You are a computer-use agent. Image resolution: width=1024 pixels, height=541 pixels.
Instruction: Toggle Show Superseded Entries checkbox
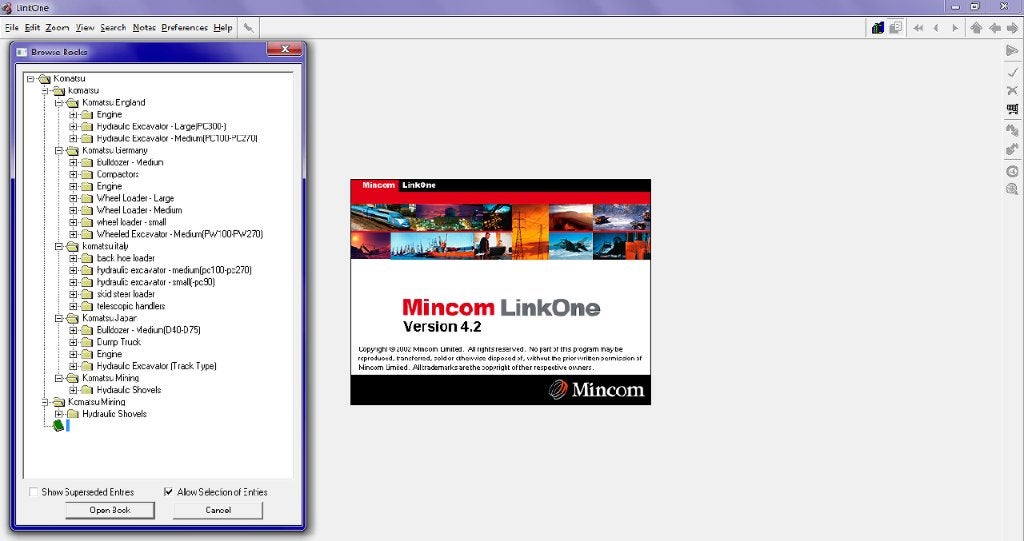(33, 492)
